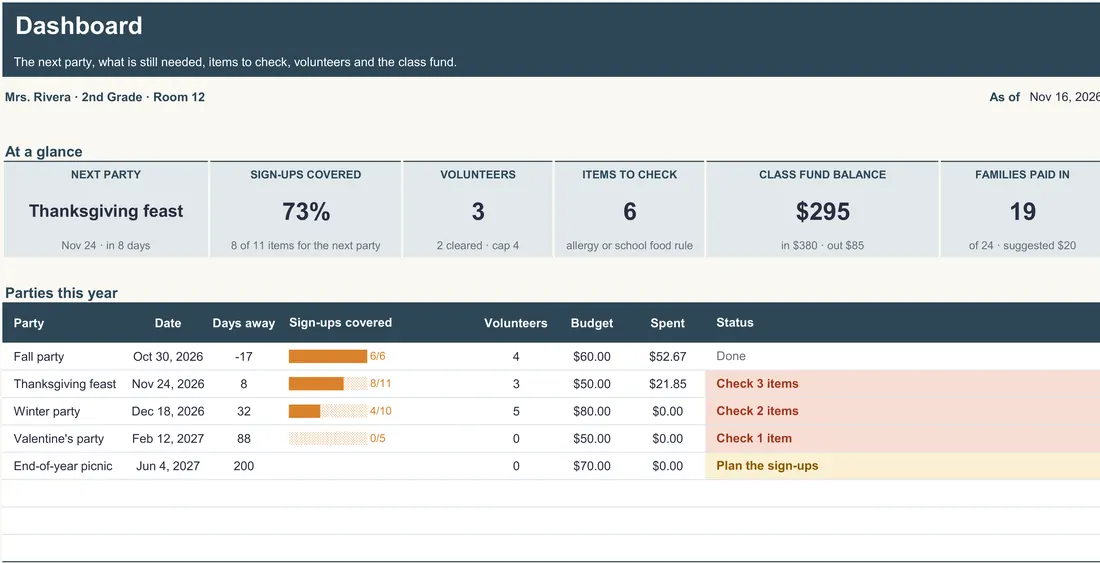
Task: Select the 'At a glance' section heading
Action: click(x=43, y=152)
